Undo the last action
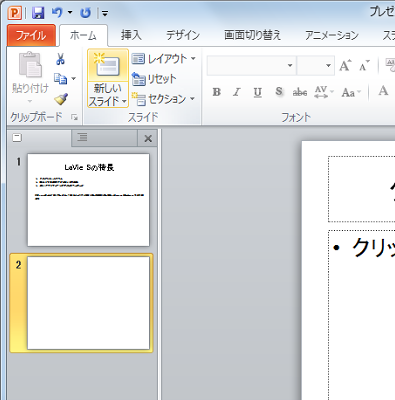This screenshot has height=400, width=395. click(x=57, y=13)
